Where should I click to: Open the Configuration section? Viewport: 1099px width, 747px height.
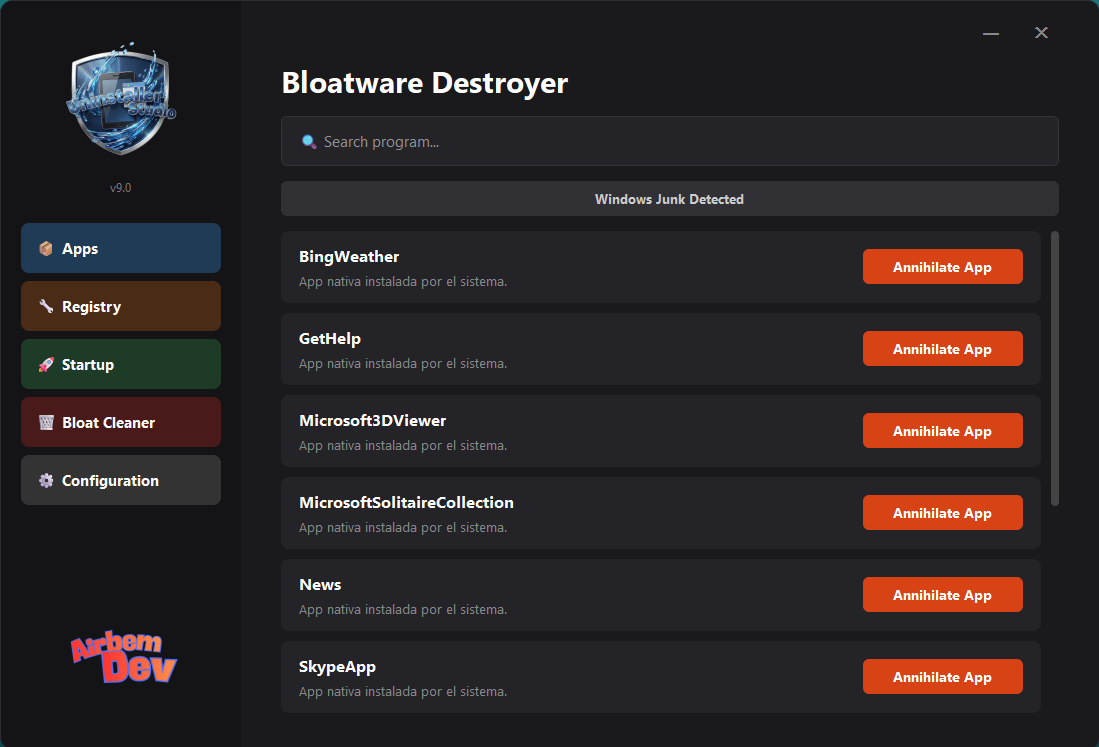(121, 481)
